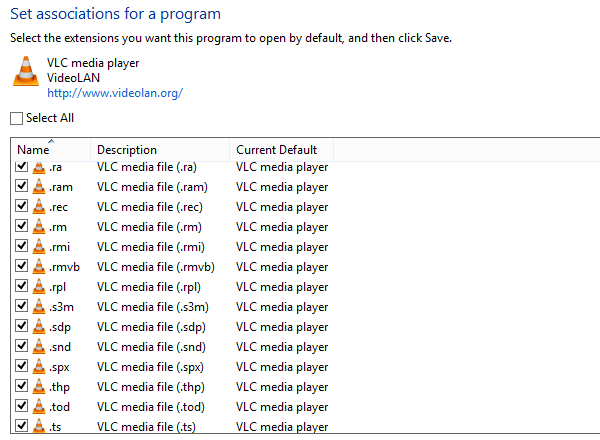The width and height of the screenshot is (600, 440).
Task: Uncheck the .rm extension checkbox
Action: pyautogui.click(x=21, y=225)
